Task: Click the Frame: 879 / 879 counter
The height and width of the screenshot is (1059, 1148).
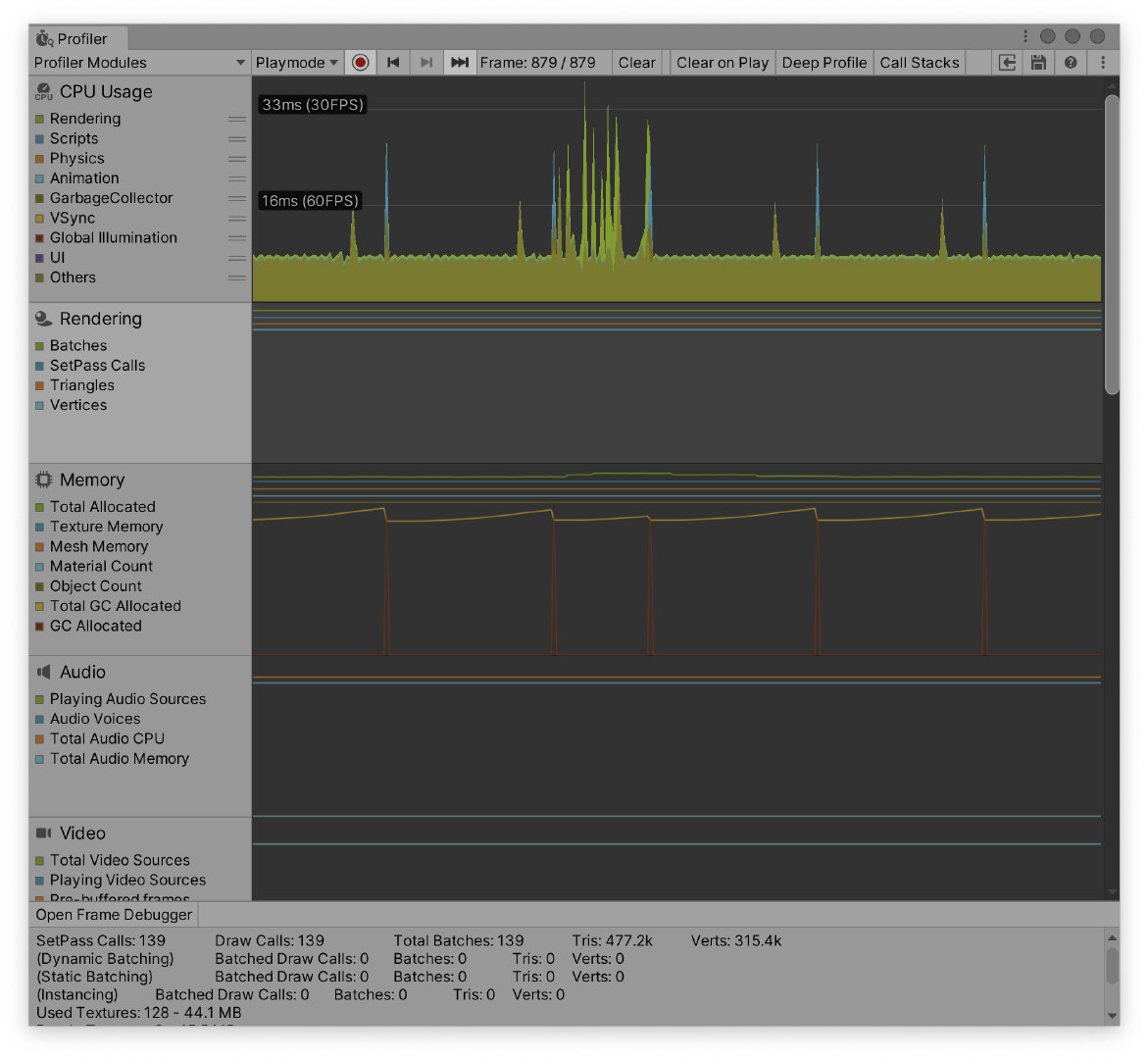Action: 537,62
